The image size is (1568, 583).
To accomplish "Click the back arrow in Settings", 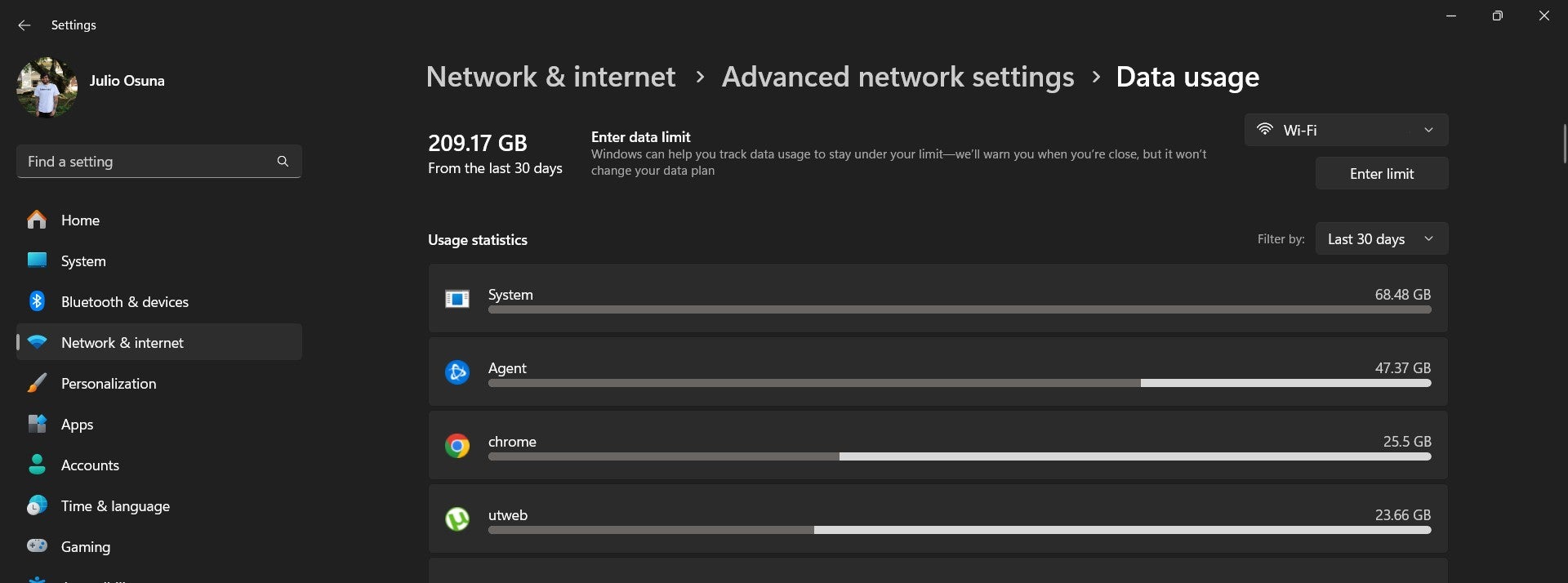I will (24, 25).
